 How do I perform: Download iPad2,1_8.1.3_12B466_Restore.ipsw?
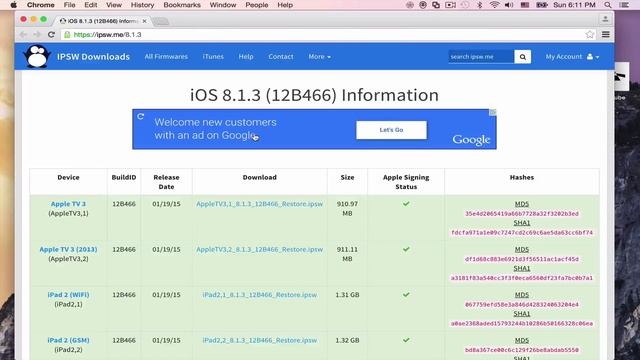tap(260, 295)
